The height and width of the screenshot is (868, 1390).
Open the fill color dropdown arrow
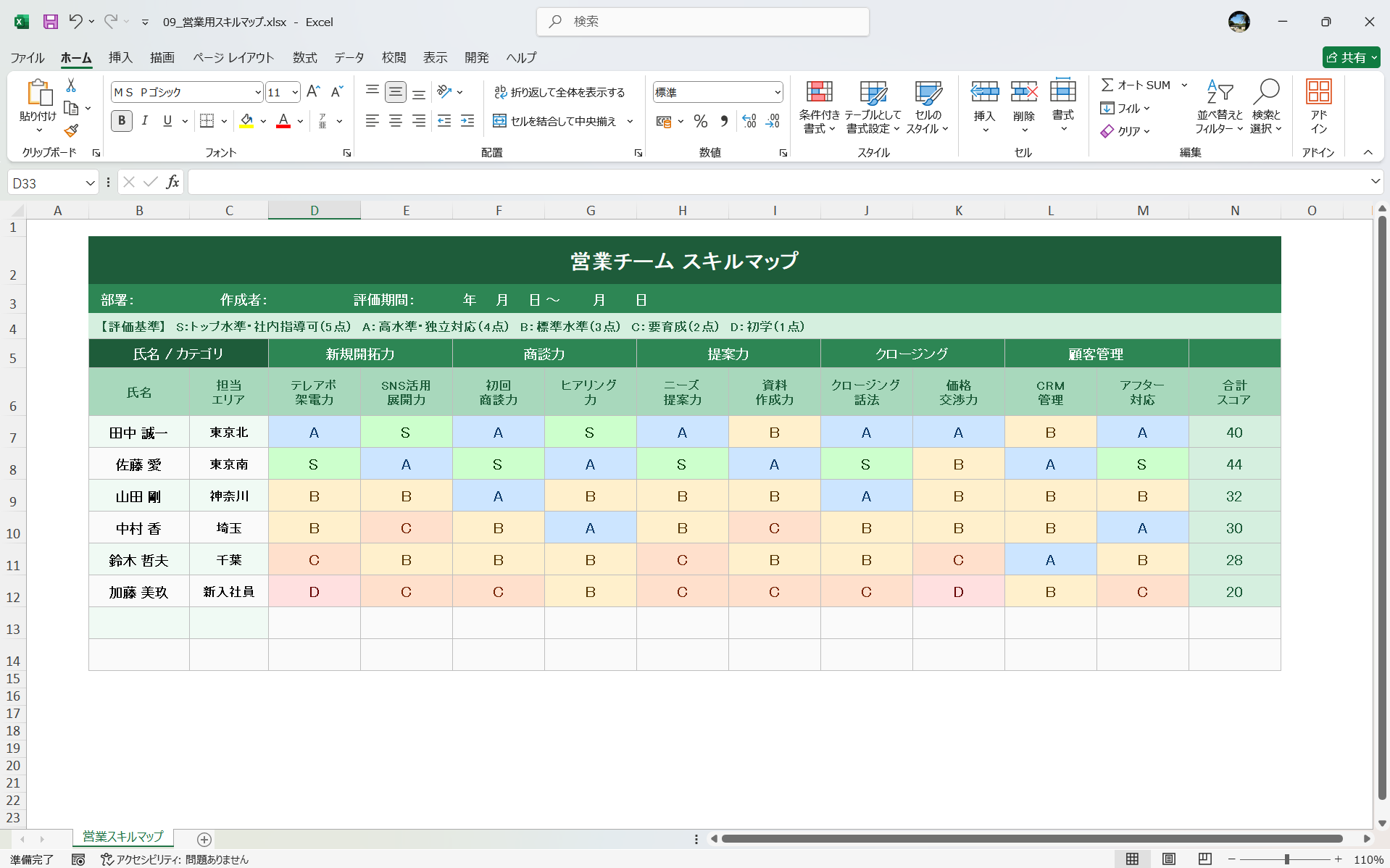pyautogui.click(x=263, y=121)
